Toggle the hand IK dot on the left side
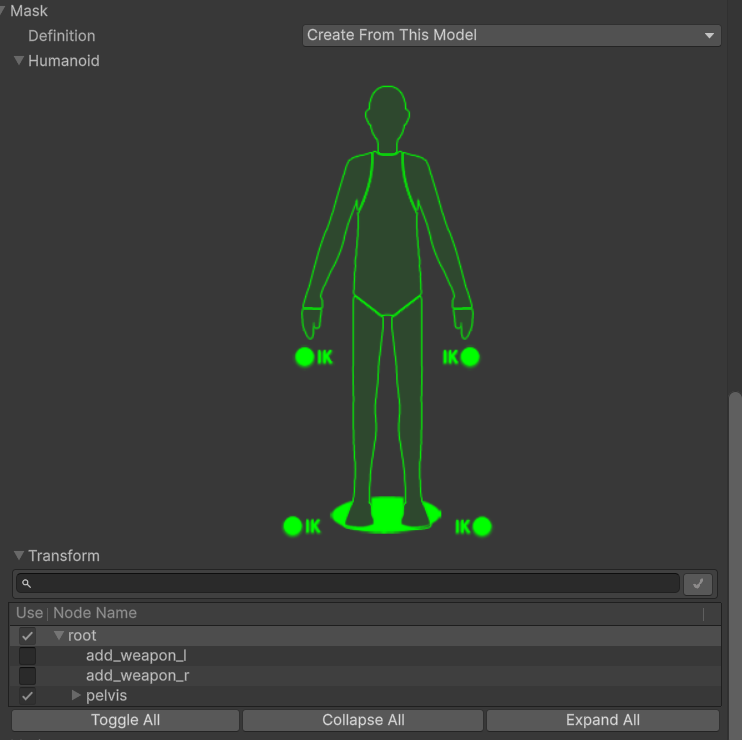 (304, 357)
